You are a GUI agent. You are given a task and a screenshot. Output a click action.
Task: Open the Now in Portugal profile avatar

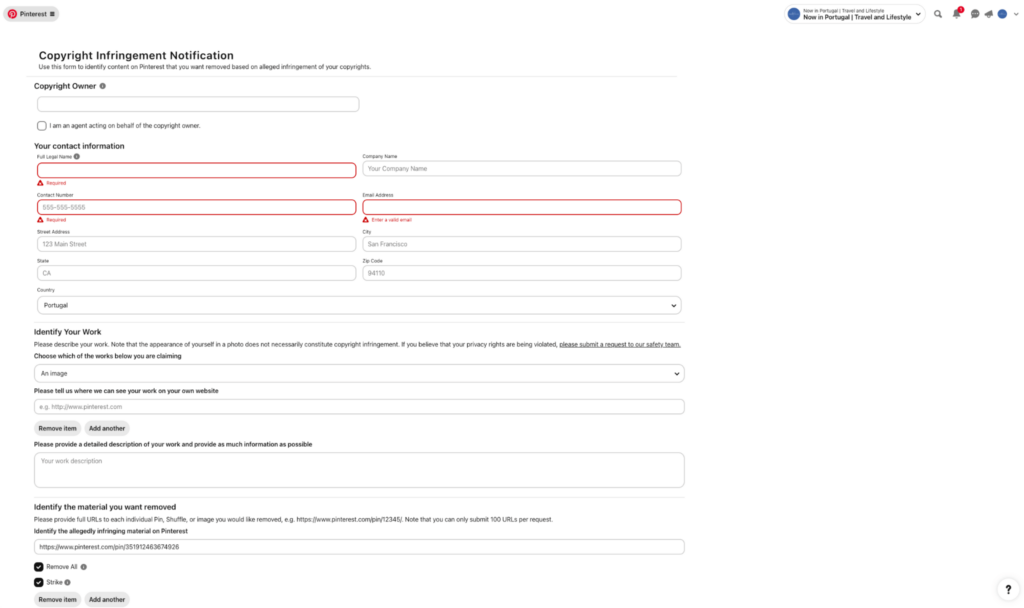click(x=1000, y=14)
